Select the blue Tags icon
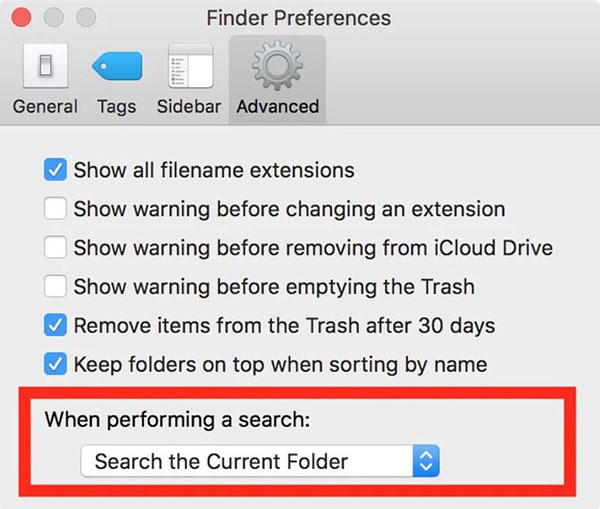This screenshot has height=509, width=600. (117, 66)
